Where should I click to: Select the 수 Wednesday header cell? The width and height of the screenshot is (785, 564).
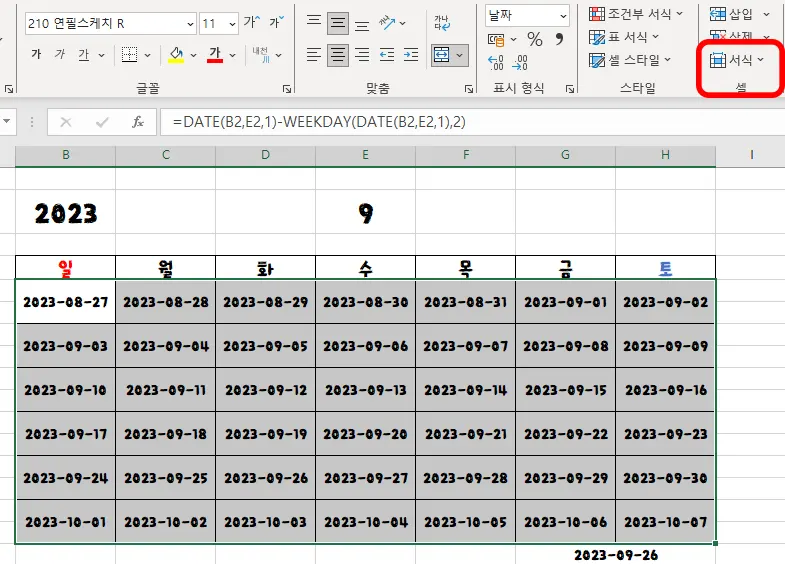coord(365,268)
